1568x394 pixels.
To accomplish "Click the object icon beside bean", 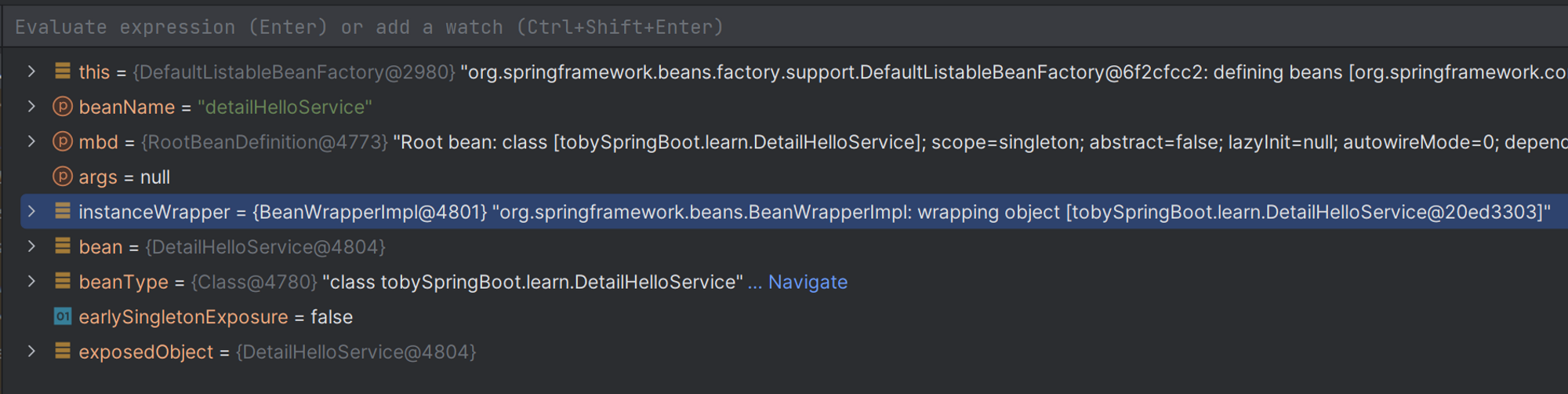I will pyautogui.click(x=63, y=246).
